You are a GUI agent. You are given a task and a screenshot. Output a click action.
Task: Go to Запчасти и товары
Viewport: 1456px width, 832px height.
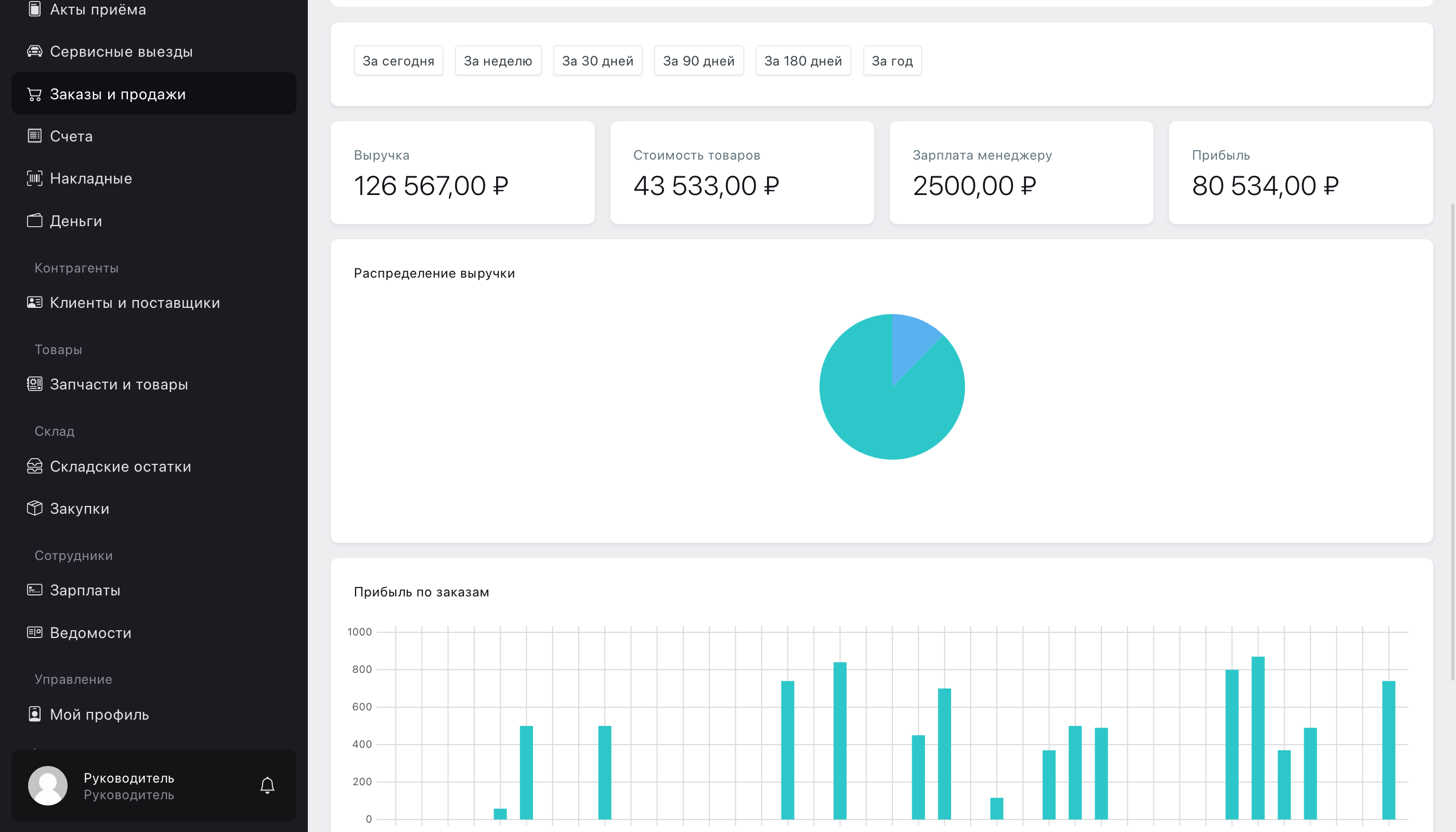[154, 384]
